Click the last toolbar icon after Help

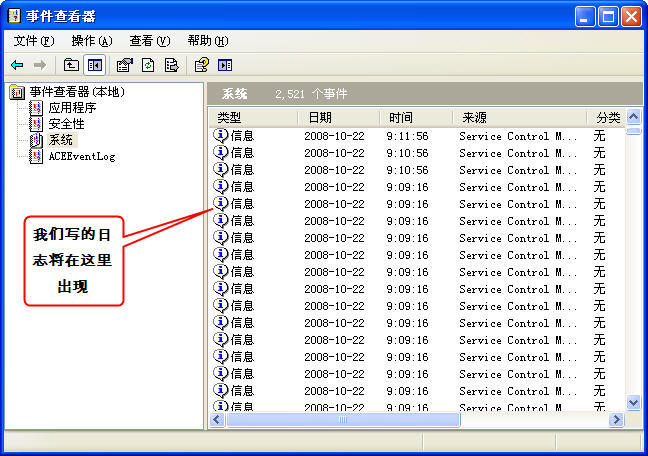pyautogui.click(x=225, y=65)
